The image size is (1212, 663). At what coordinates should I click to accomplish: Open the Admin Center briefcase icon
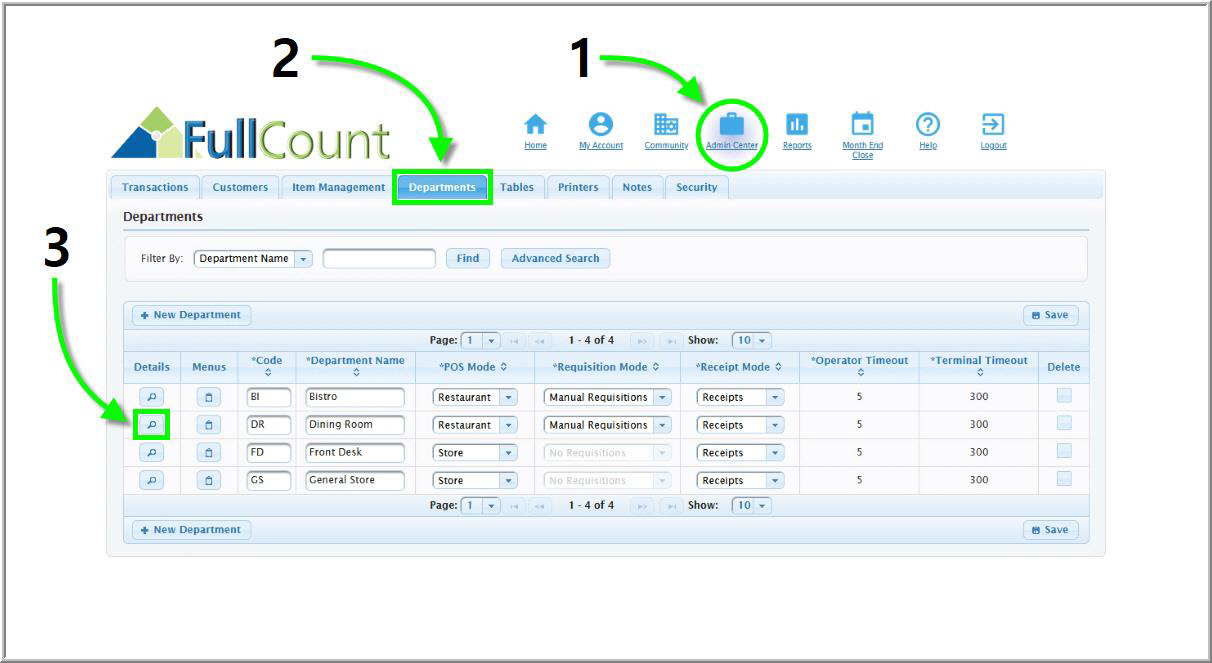pos(732,125)
